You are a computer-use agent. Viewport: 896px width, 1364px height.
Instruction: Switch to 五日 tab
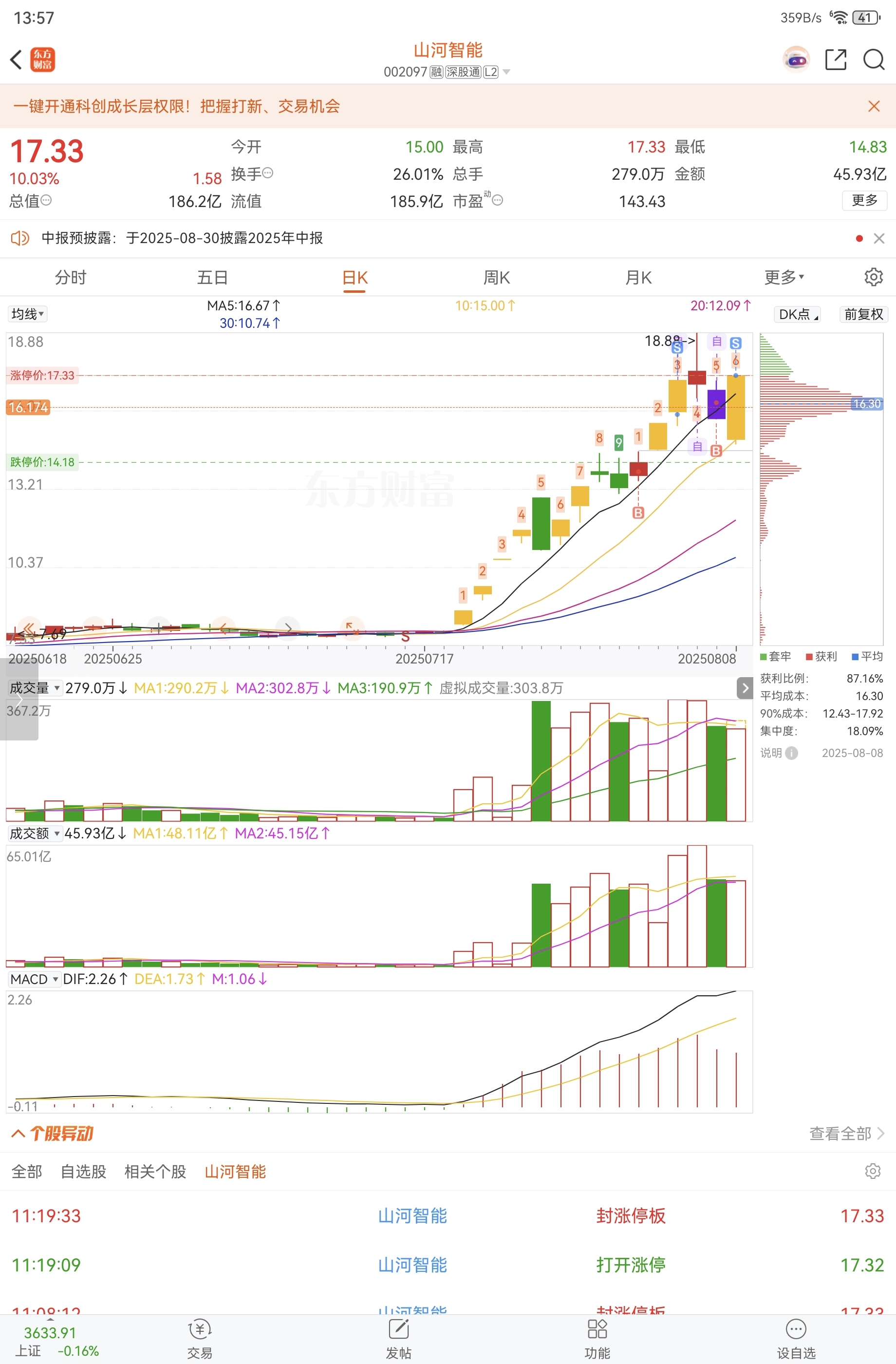[x=212, y=277]
